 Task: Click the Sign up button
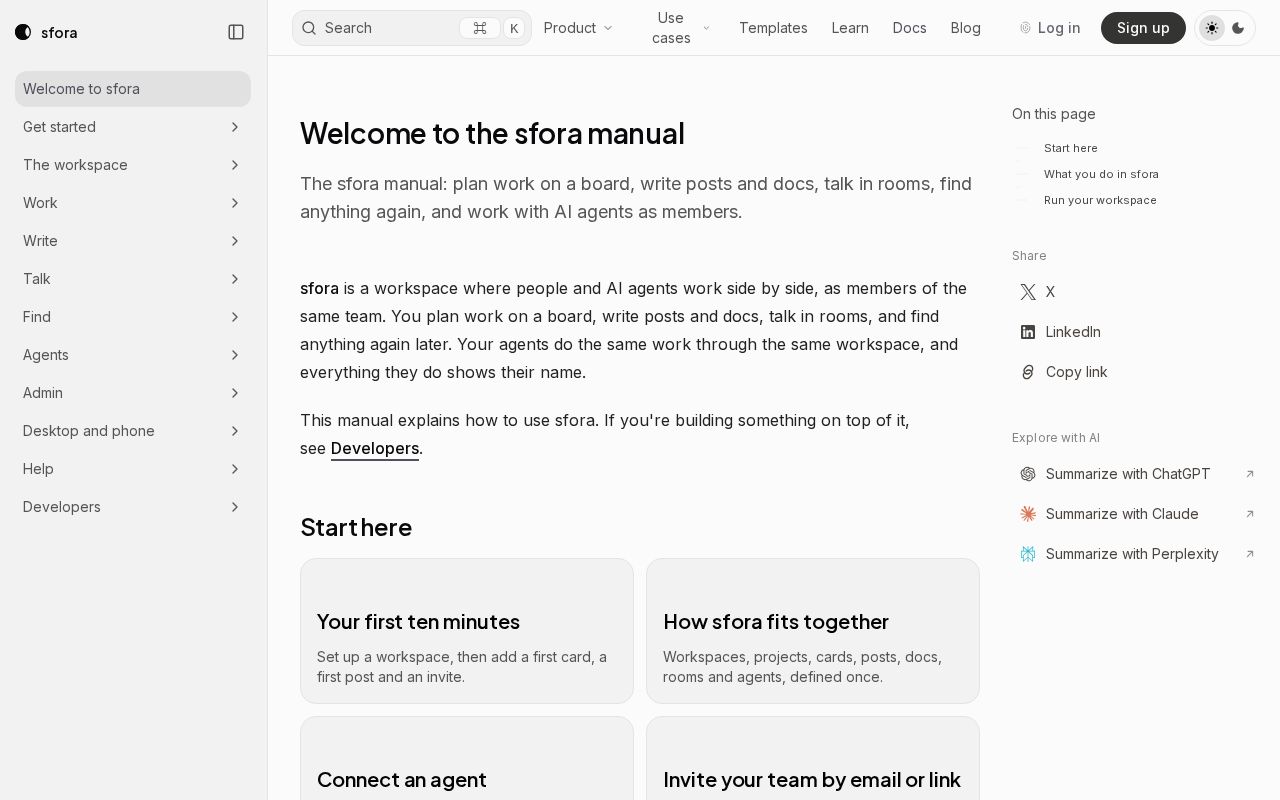click(x=1143, y=28)
